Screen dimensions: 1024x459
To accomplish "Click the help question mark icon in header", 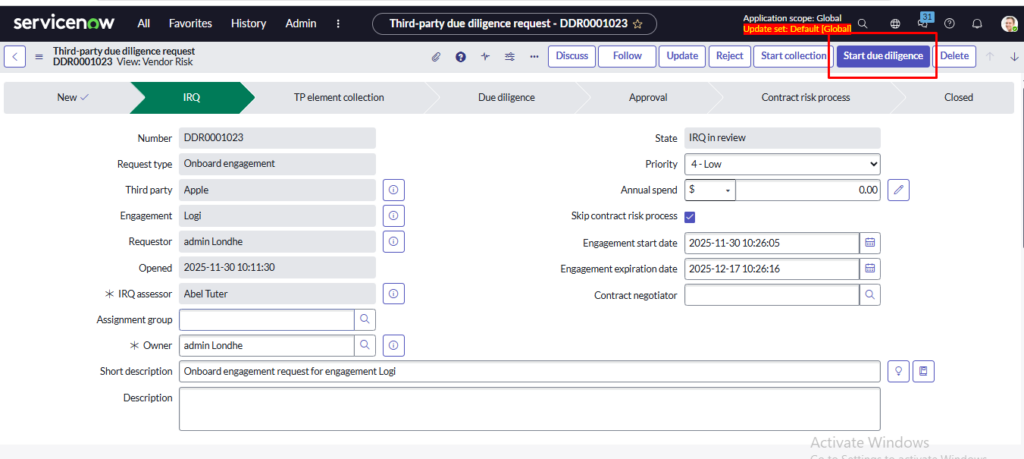I will click(950, 22).
